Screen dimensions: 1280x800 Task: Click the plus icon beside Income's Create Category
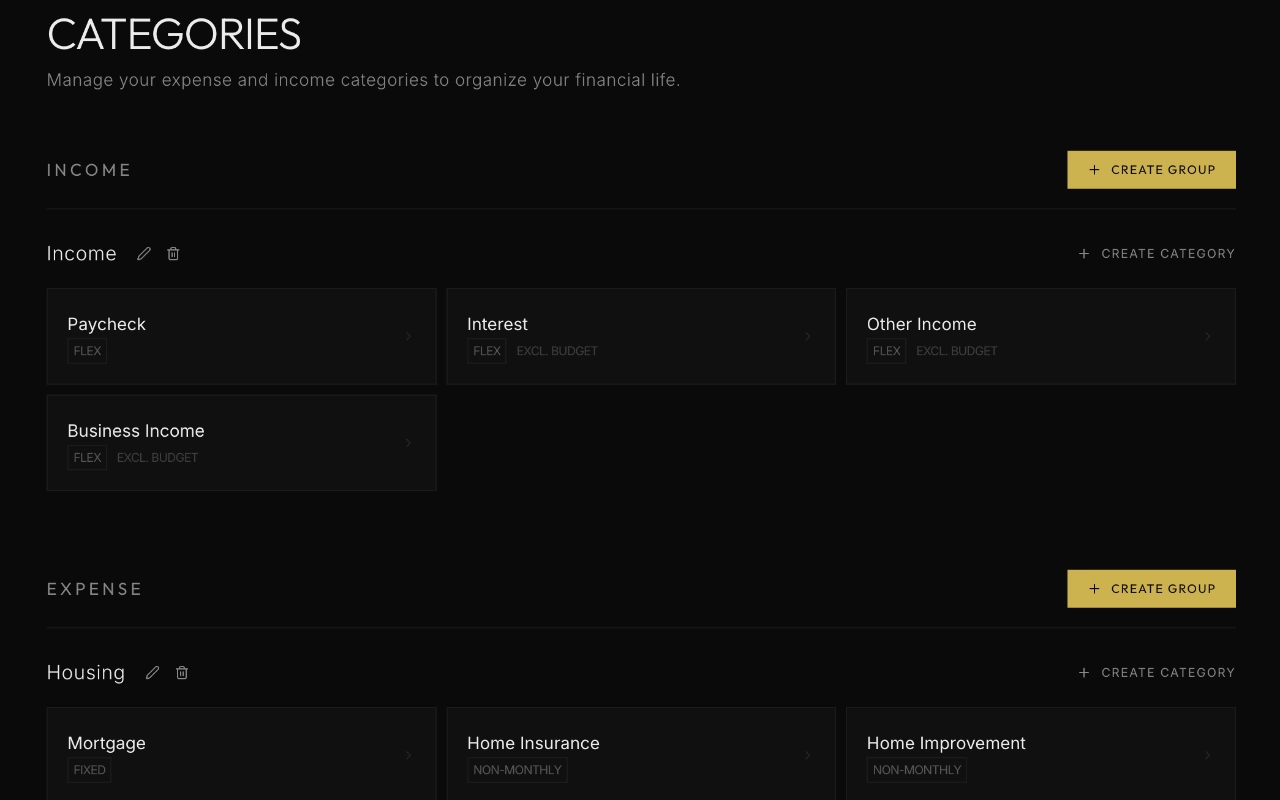(1084, 253)
